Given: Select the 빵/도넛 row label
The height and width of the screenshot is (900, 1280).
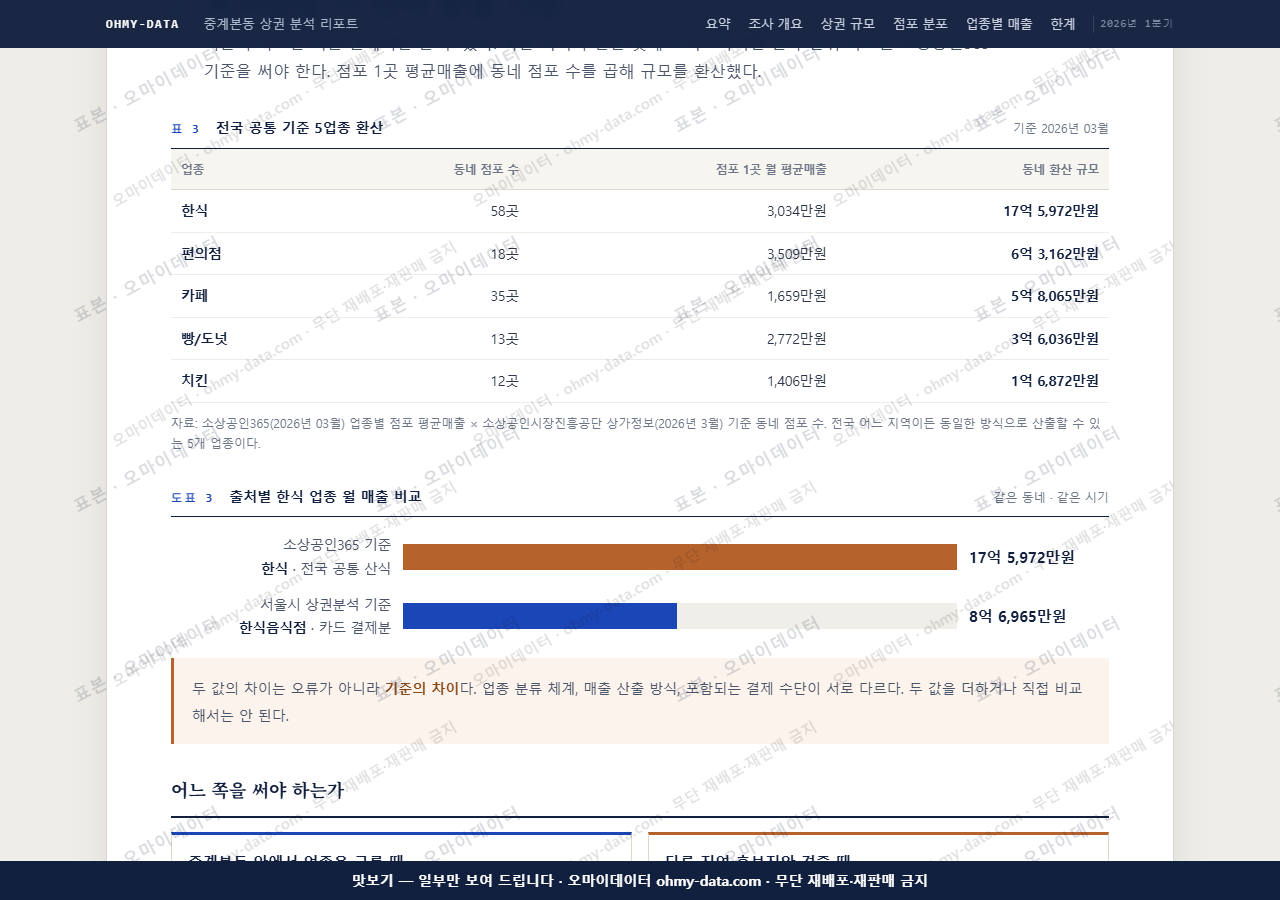Looking at the screenshot, I should (x=204, y=339).
